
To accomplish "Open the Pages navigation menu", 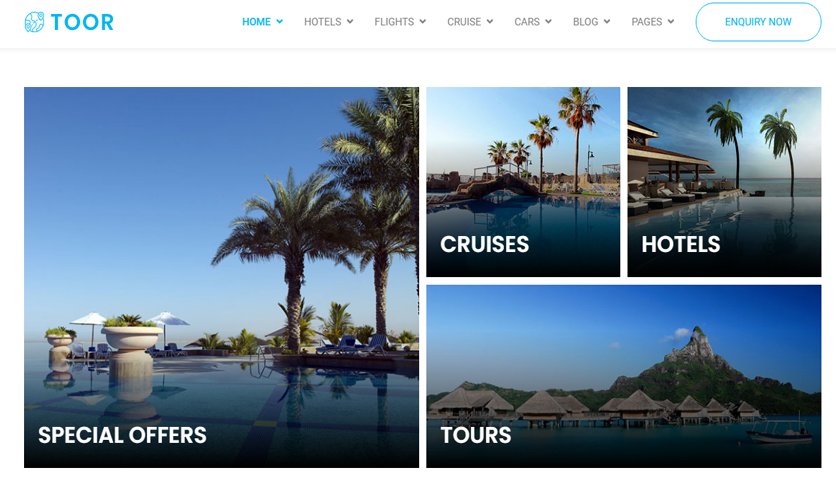I will (x=647, y=22).
